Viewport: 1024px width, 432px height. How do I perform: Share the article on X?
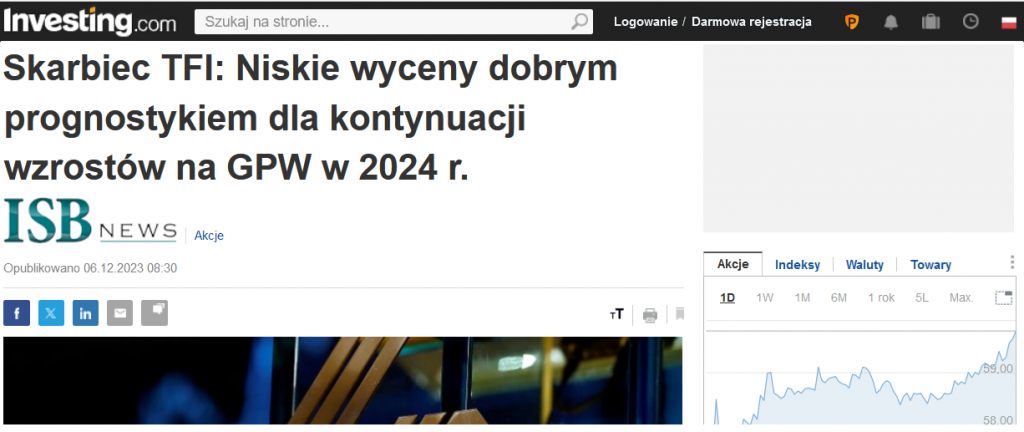coord(51,313)
